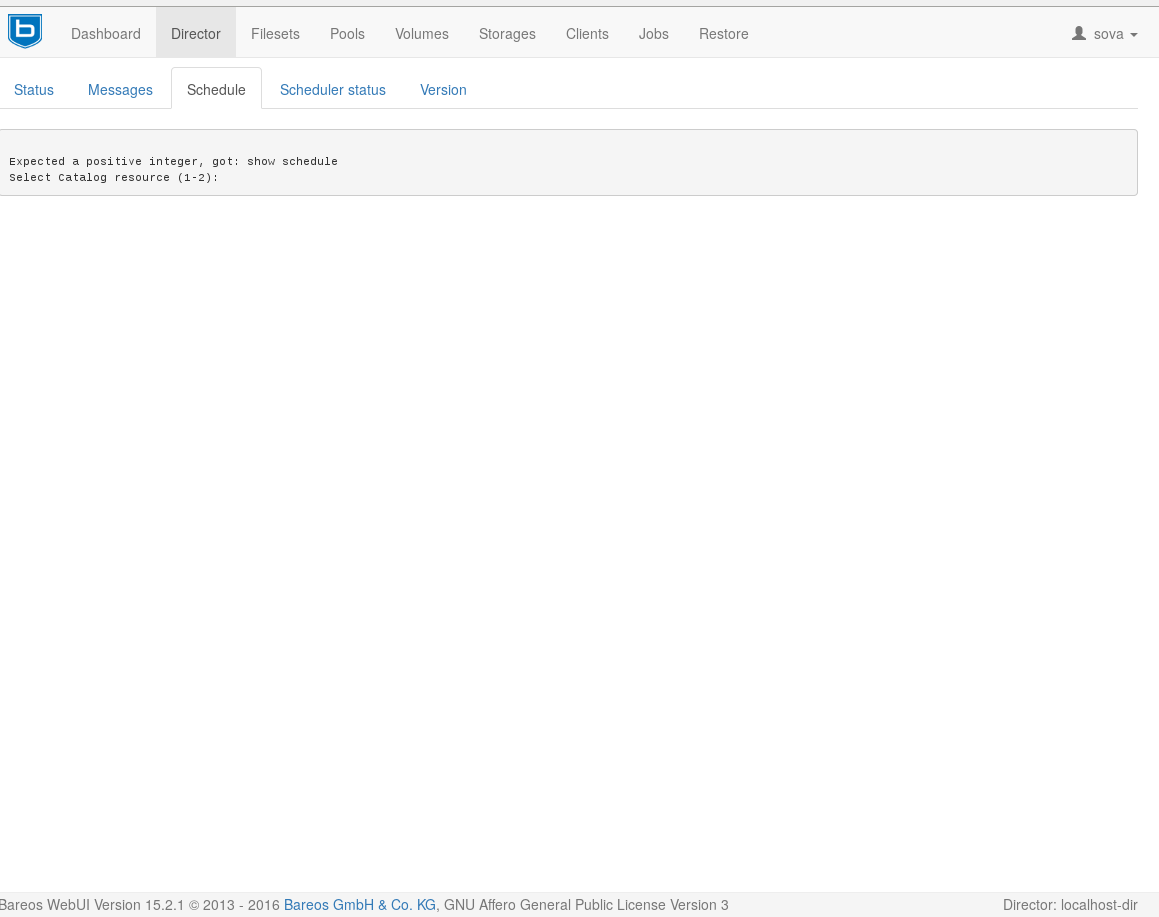Follow the Bareos GmbH & Co. KG link
The width and height of the screenshot is (1159, 917).
[x=360, y=905]
